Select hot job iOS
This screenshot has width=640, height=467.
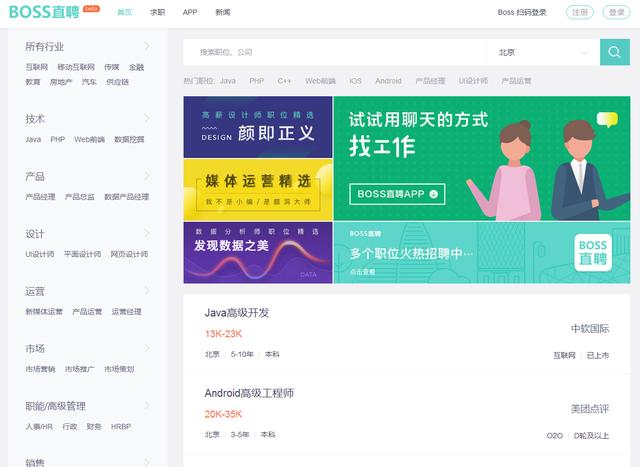point(356,81)
